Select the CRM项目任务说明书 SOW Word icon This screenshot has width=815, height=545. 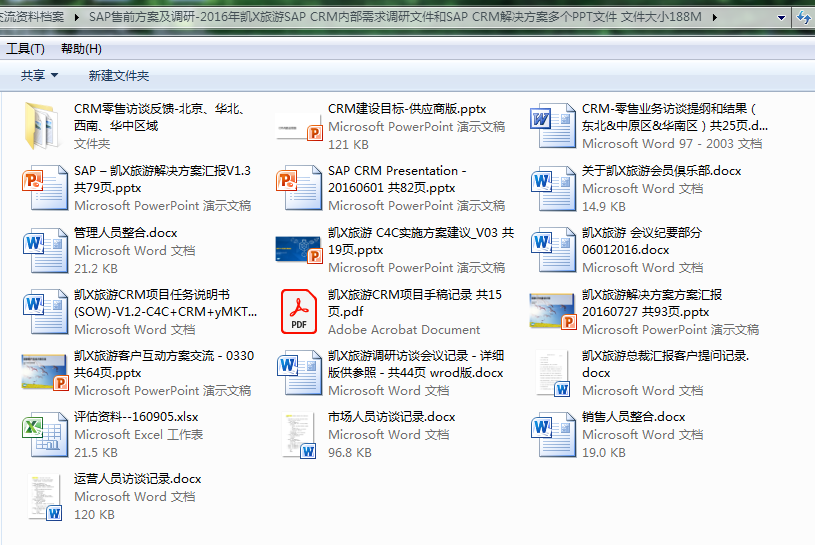click(x=45, y=311)
